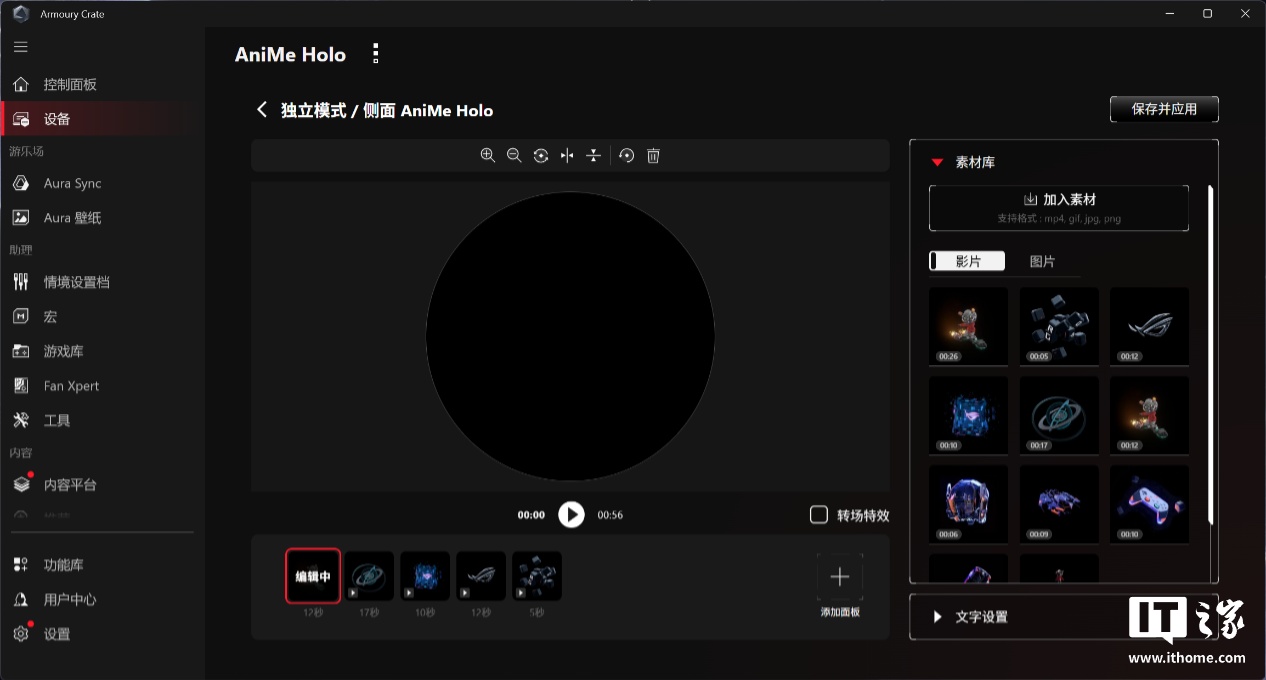Click the material library vertical scrollbar
The height and width of the screenshot is (680, 1266).
click(1210, 355)
